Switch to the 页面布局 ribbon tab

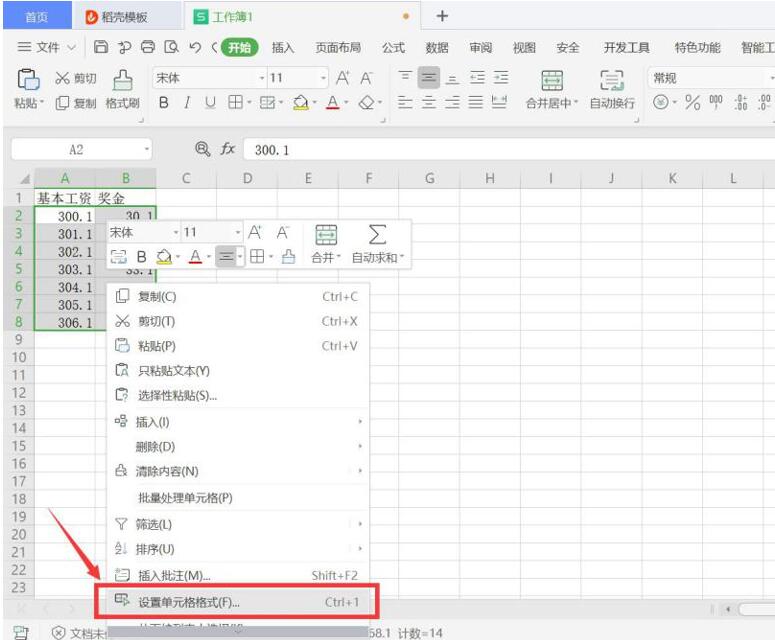pyautogui.click(x=338, y=47)
